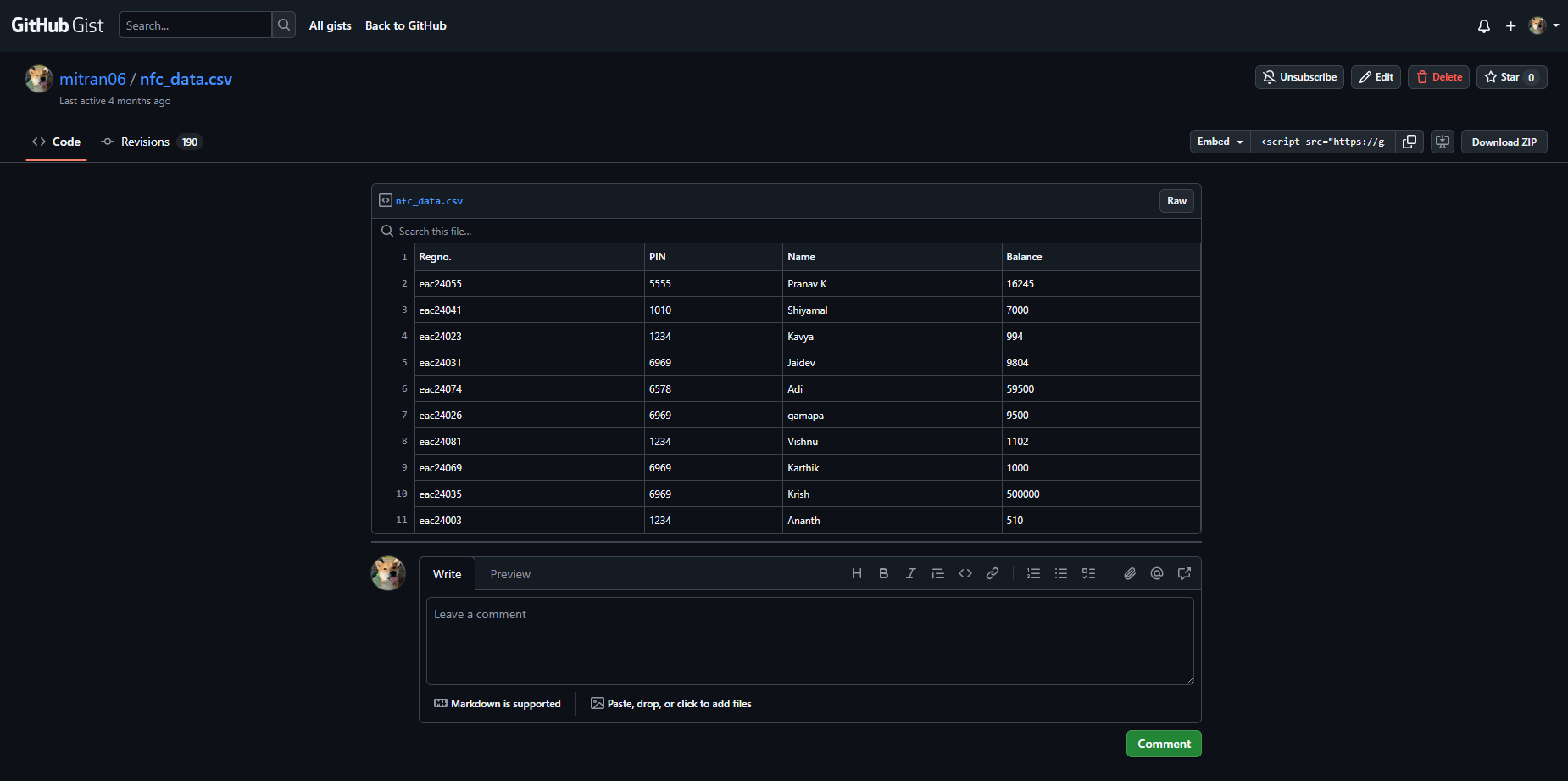
Task: Click the notifications bell icon
Action: [1483, 26]
